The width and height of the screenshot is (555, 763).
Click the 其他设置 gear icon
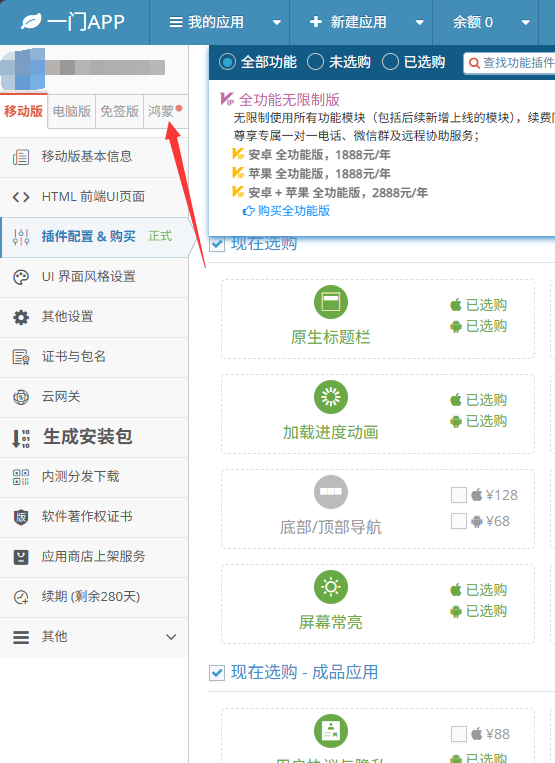(21, 317)
